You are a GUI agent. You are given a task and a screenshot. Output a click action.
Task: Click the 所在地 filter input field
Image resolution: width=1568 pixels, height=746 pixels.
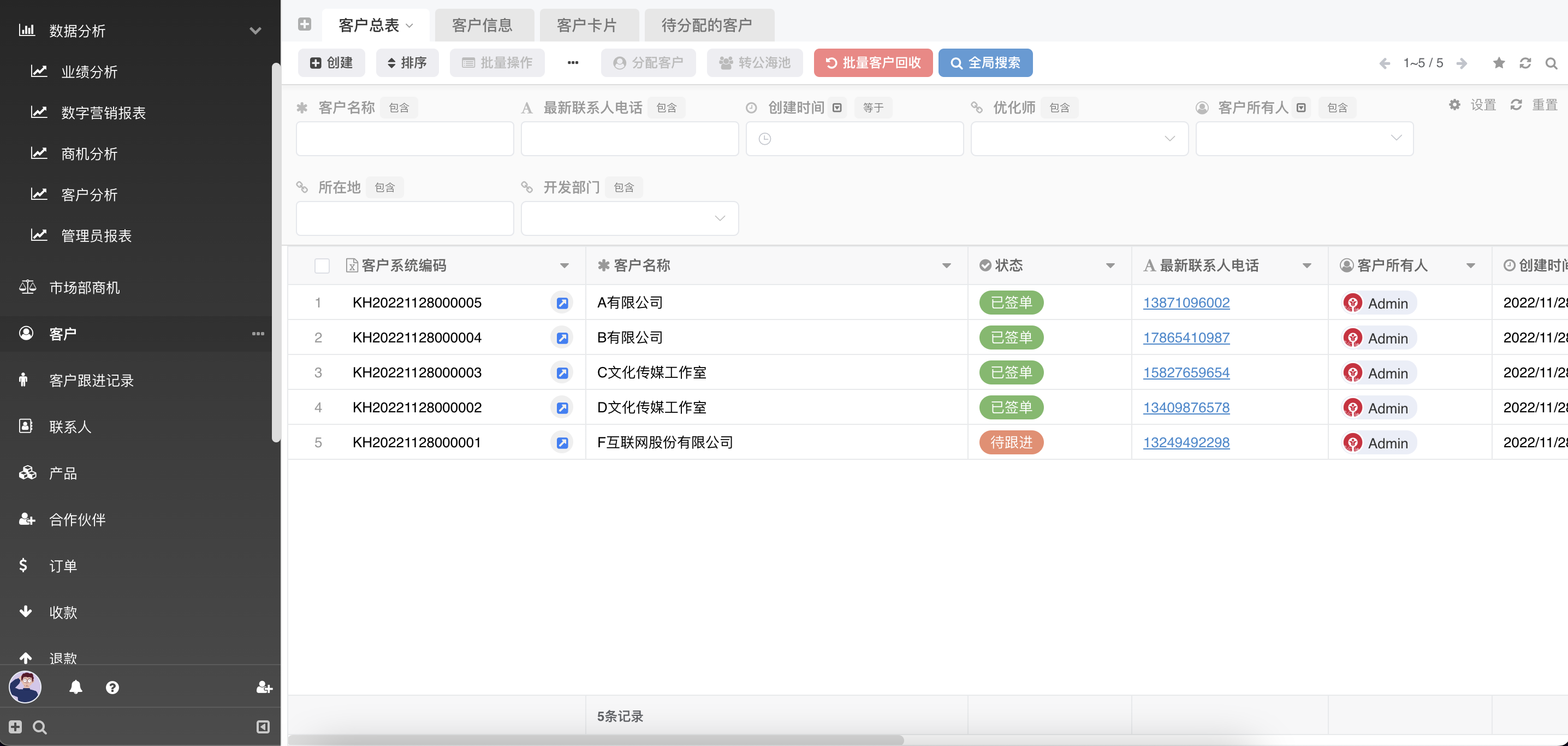coord(405,218)
